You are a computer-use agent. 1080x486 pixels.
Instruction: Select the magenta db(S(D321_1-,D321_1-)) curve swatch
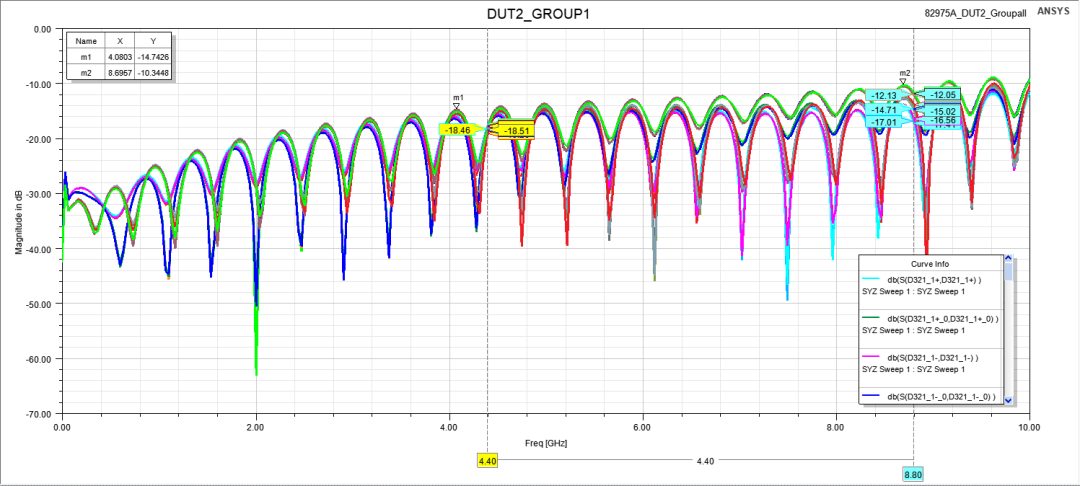873,357
